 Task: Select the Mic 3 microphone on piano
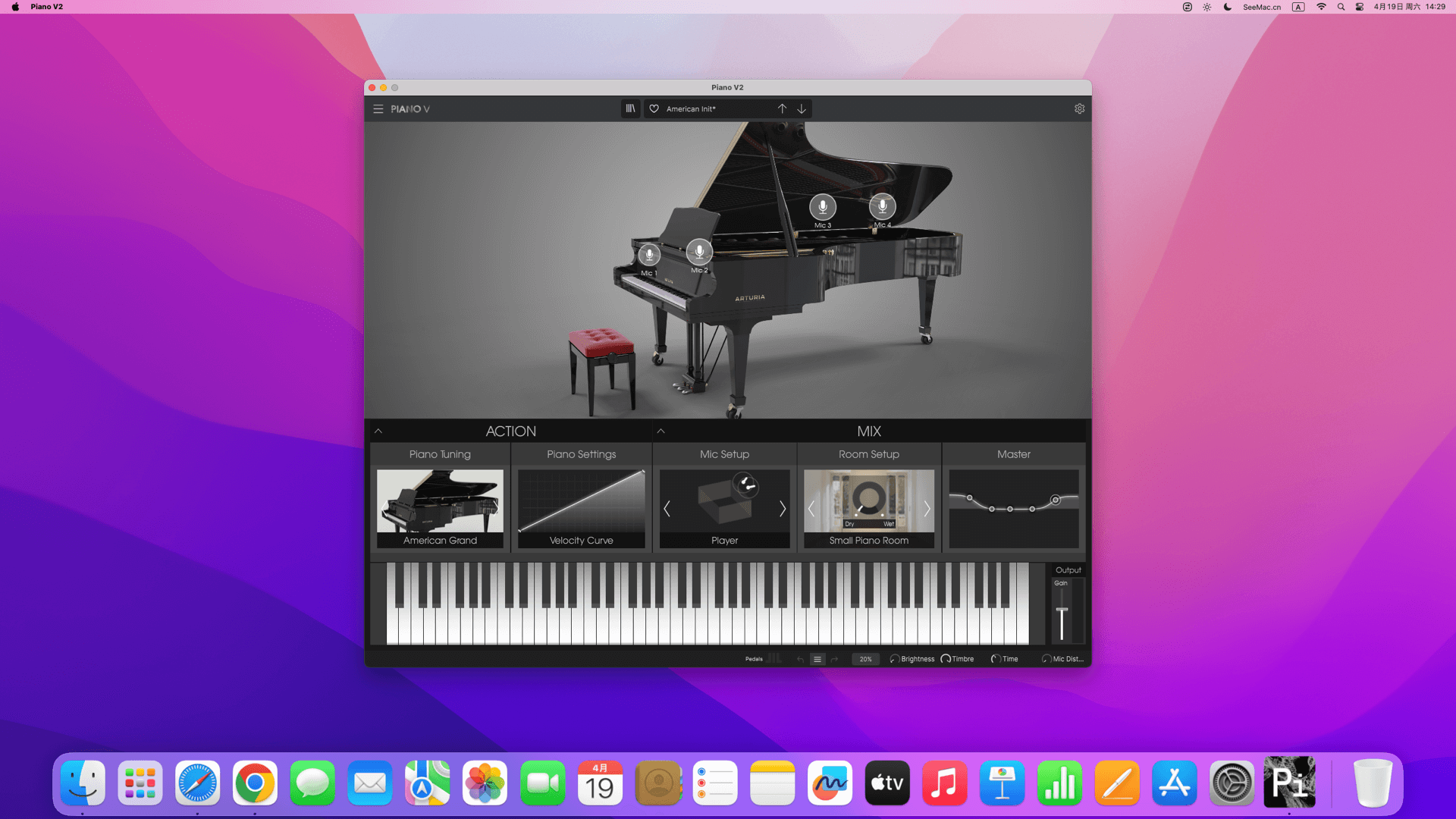coord(823,206)
